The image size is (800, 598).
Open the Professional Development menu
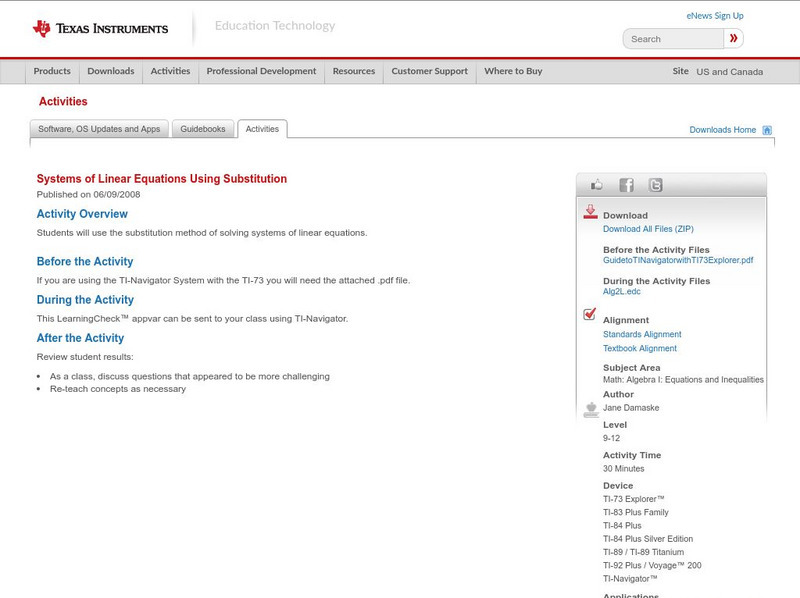click(x=261, y=71)
